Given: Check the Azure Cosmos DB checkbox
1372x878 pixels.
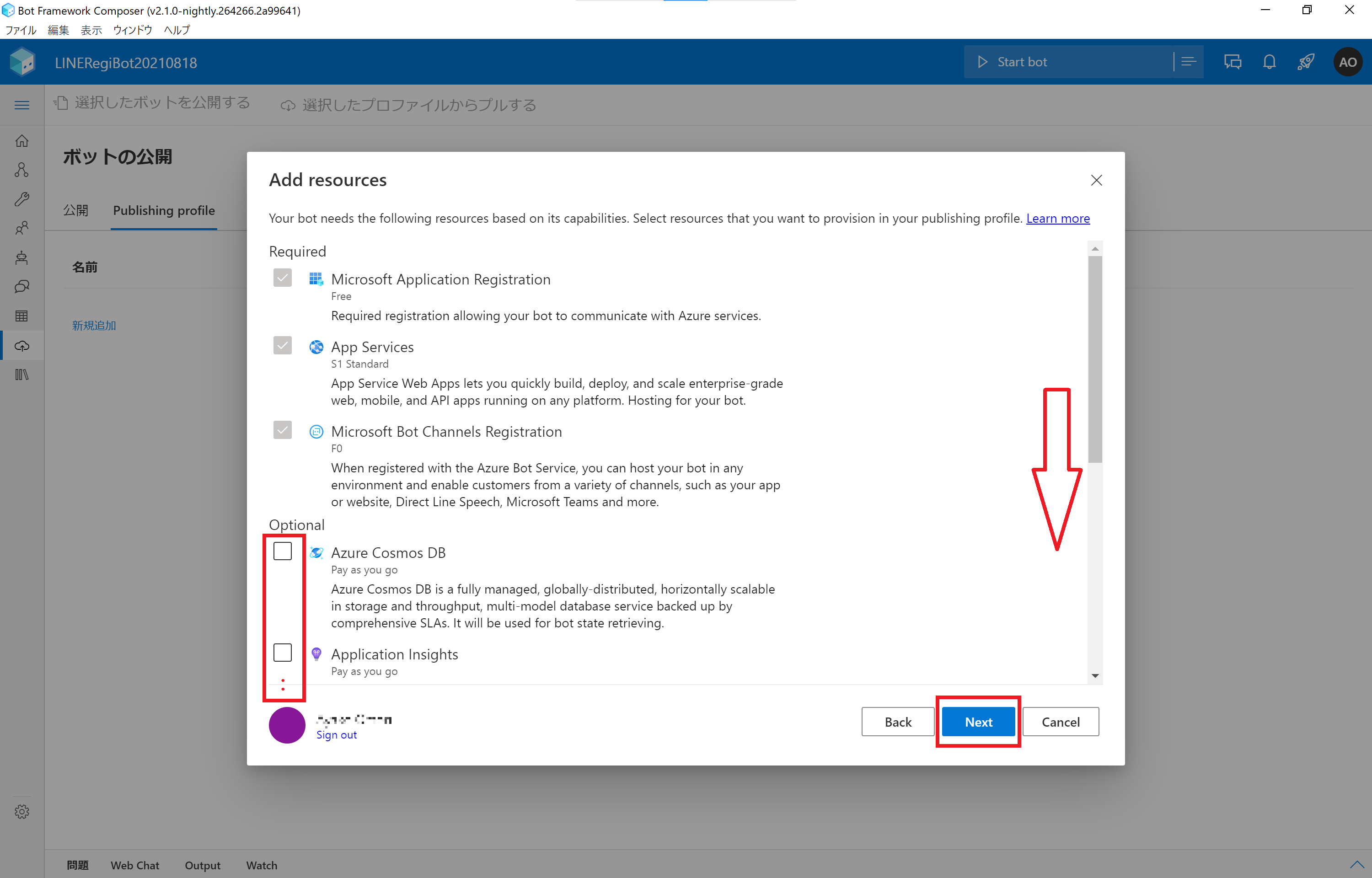Looking at the screenshot, I should pos(282,551).
